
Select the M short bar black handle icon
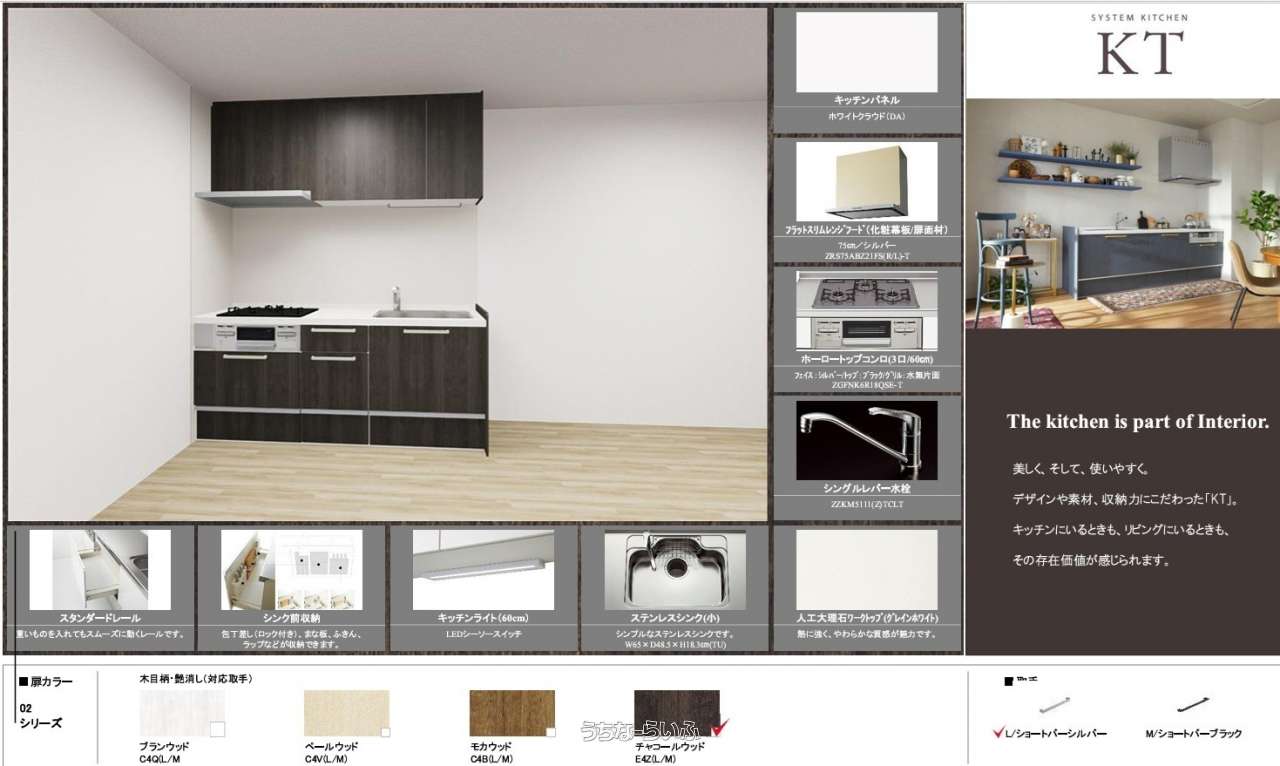[x=1193, y=704]
